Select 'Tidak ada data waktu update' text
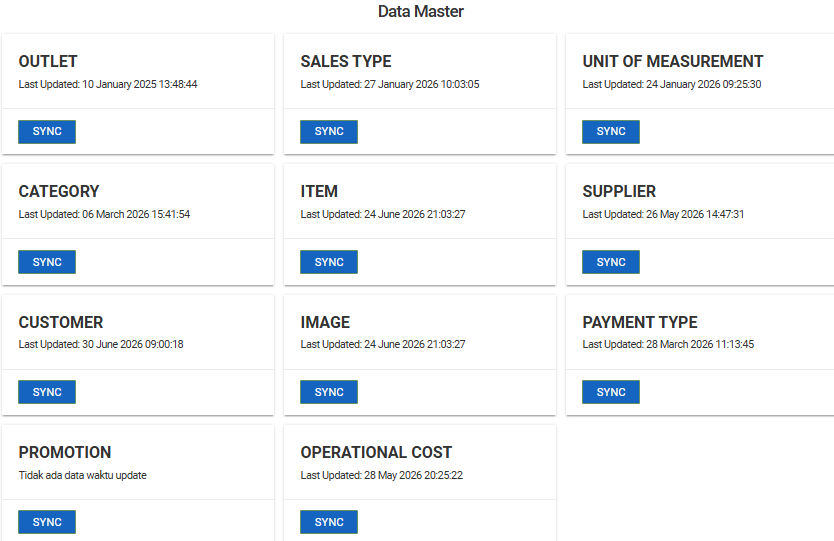Screen dimensions: 834x541 click(82, 475)
